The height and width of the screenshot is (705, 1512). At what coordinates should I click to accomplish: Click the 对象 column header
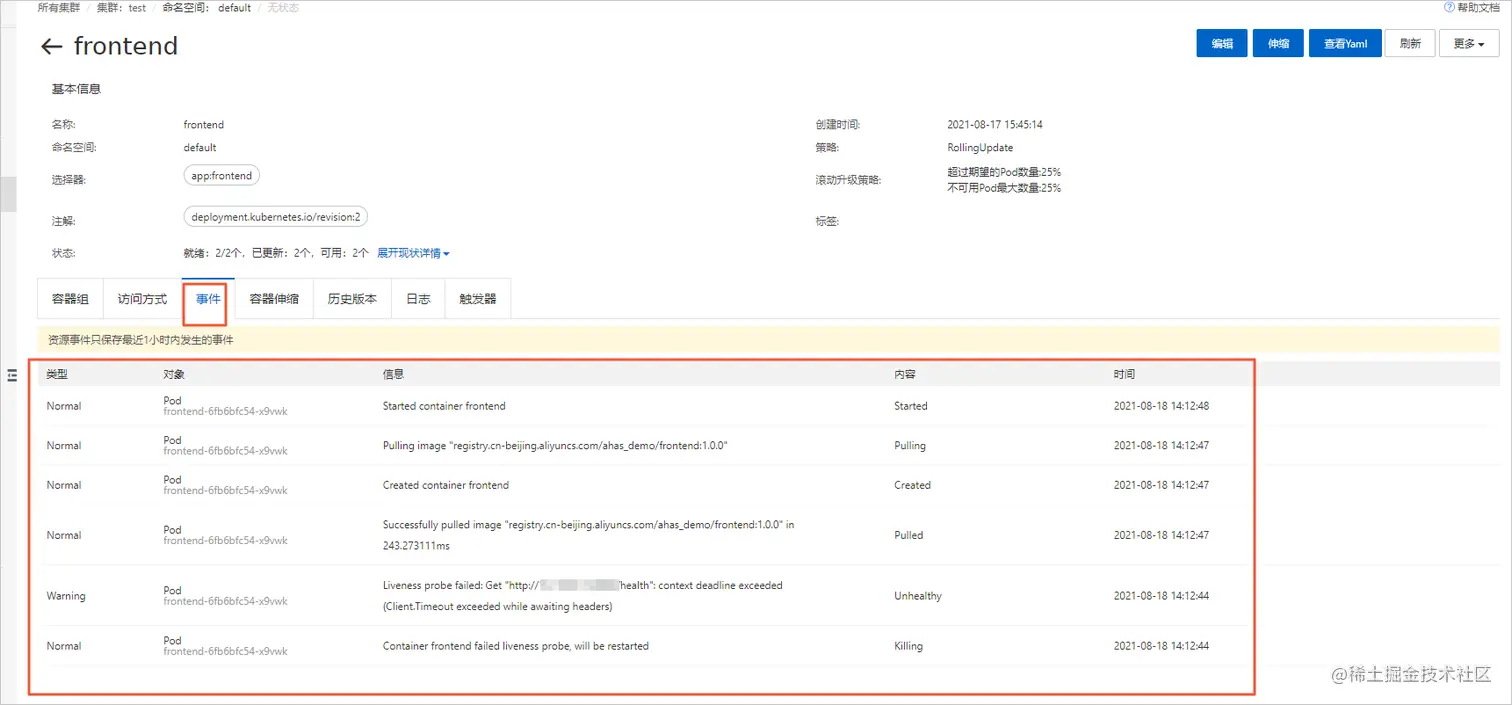tap(174, 374)
